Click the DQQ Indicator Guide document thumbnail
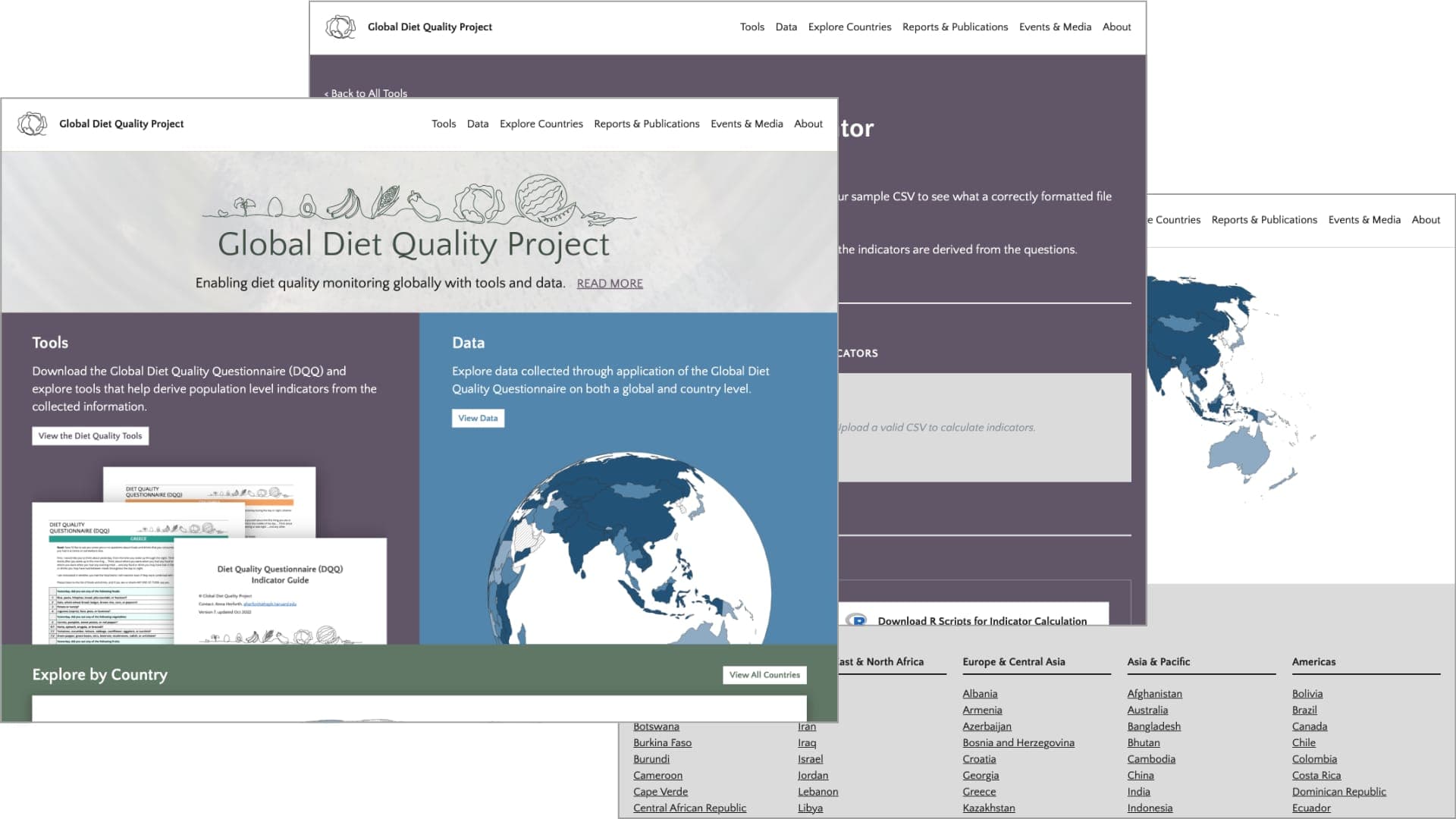Screen dimensions: 1456x819 [280, 591]
